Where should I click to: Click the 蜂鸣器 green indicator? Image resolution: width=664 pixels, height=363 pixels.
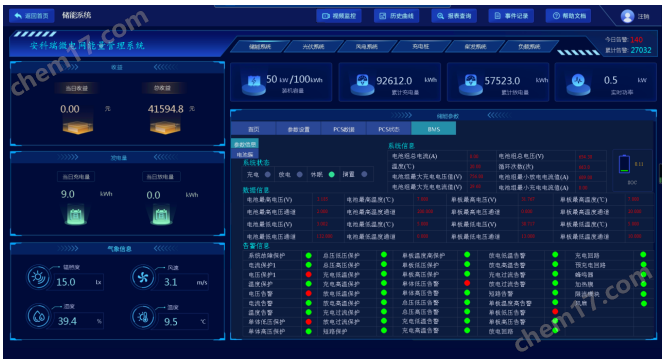point(643,274)
